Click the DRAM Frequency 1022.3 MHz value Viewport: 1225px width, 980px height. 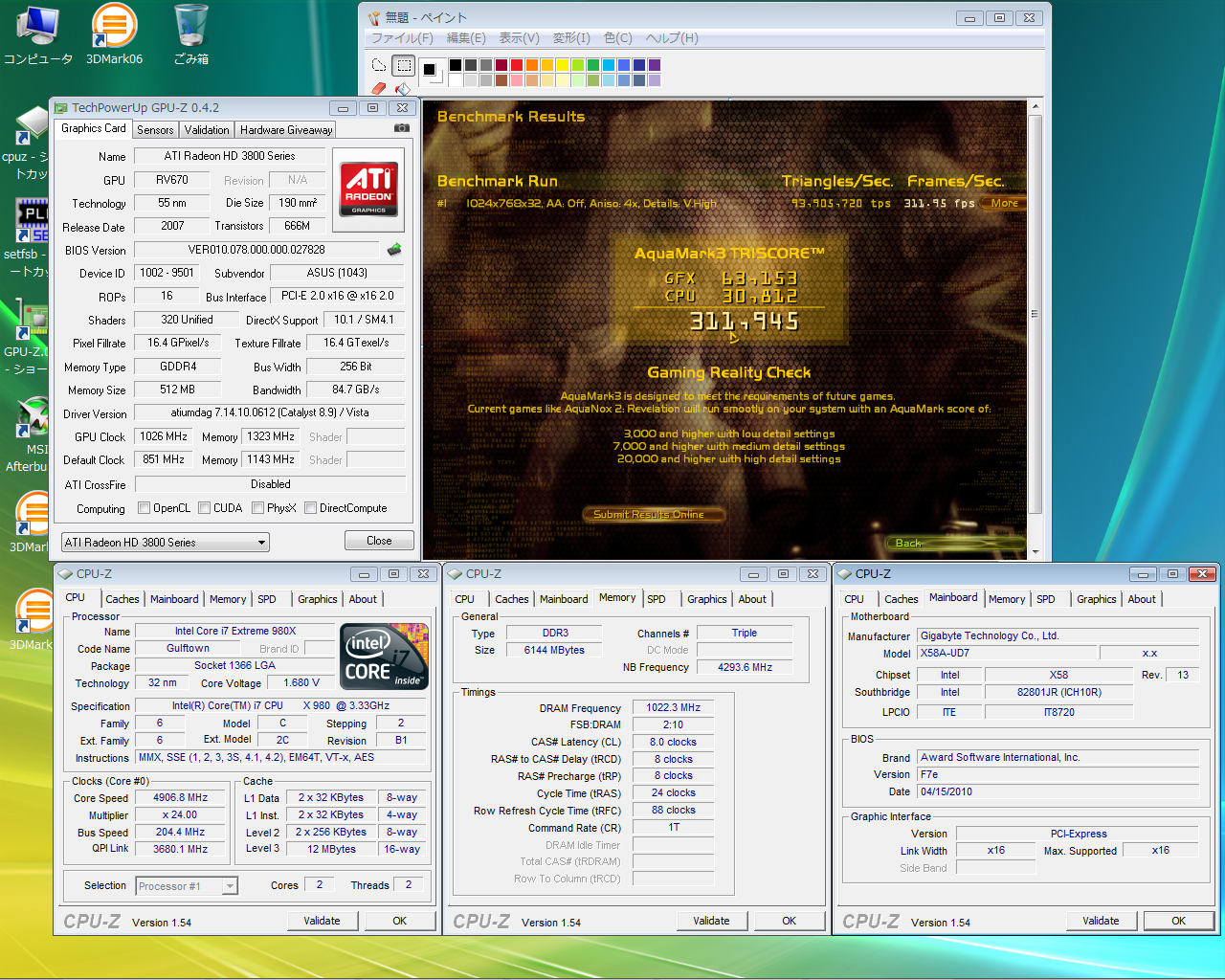coord(673,708)
